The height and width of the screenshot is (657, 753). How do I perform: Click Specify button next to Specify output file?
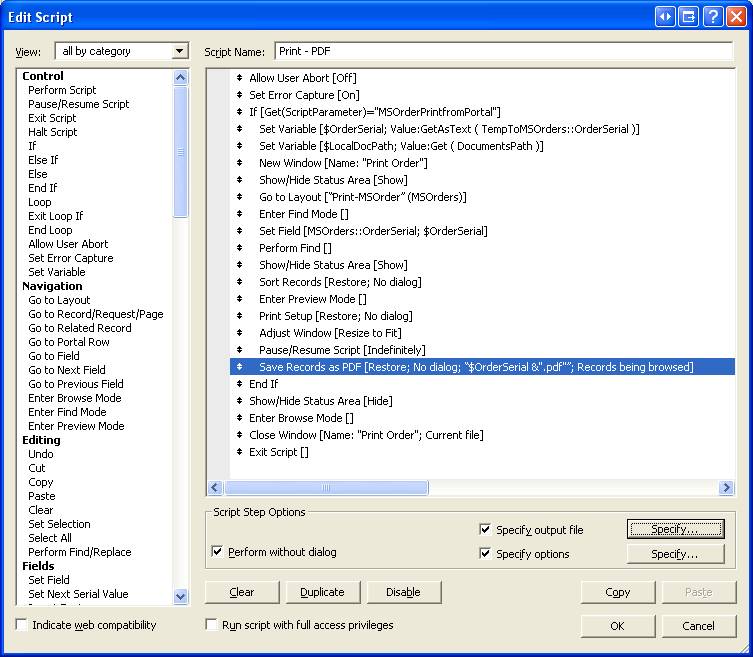click(675, 529)
